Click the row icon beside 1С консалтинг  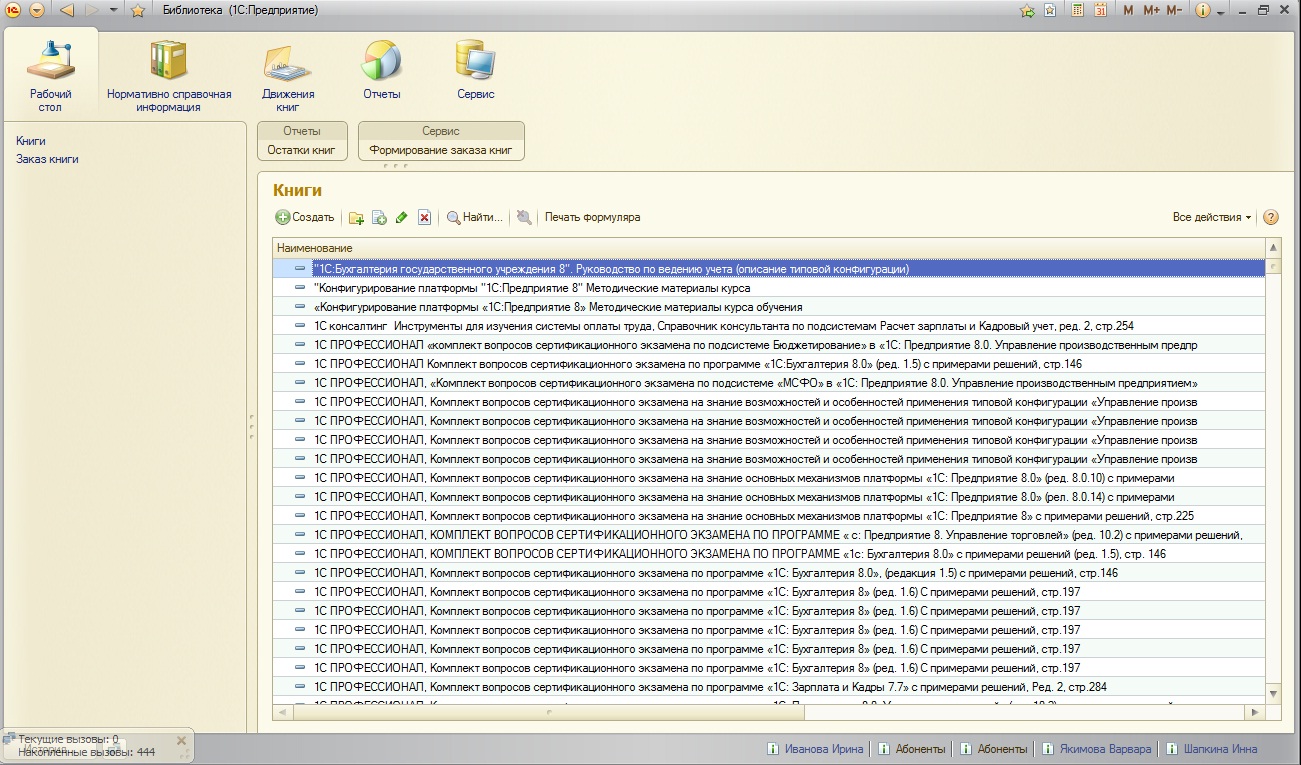pos(300,326)
